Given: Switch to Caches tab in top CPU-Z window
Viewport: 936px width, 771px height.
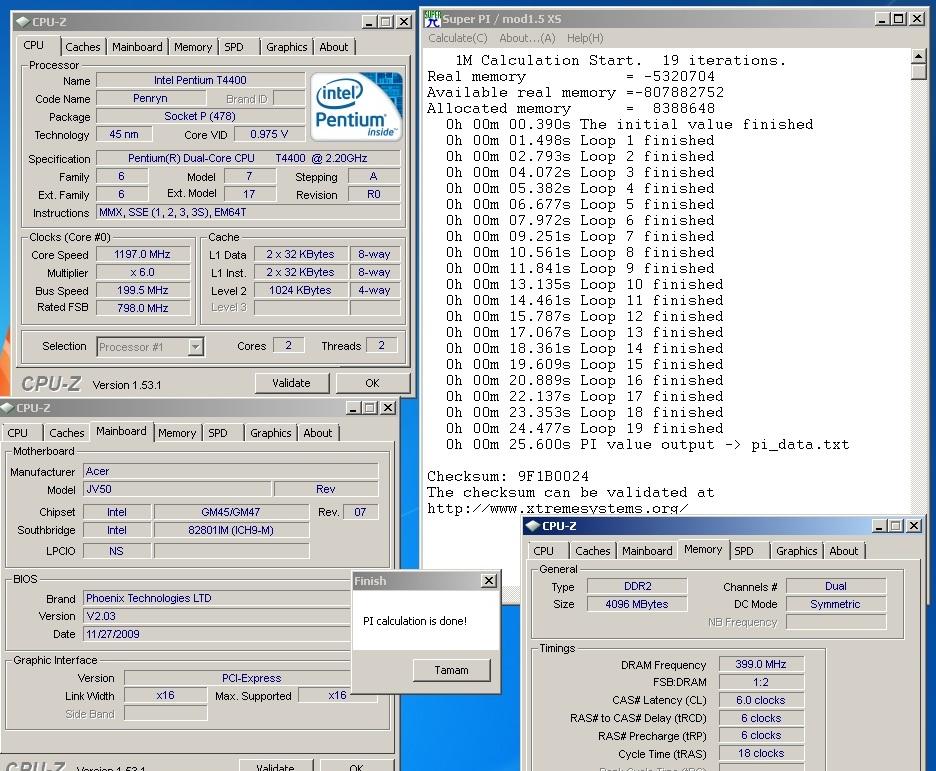Looking at the screenshot, I should [x=82, y=47].
